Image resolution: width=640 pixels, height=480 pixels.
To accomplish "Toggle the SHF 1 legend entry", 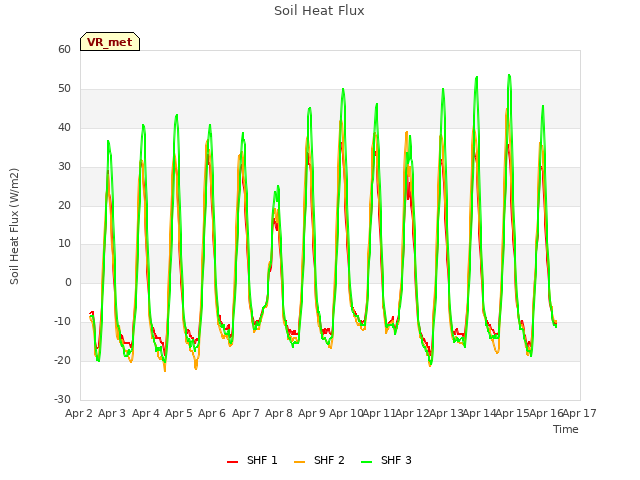I will 252,460.
